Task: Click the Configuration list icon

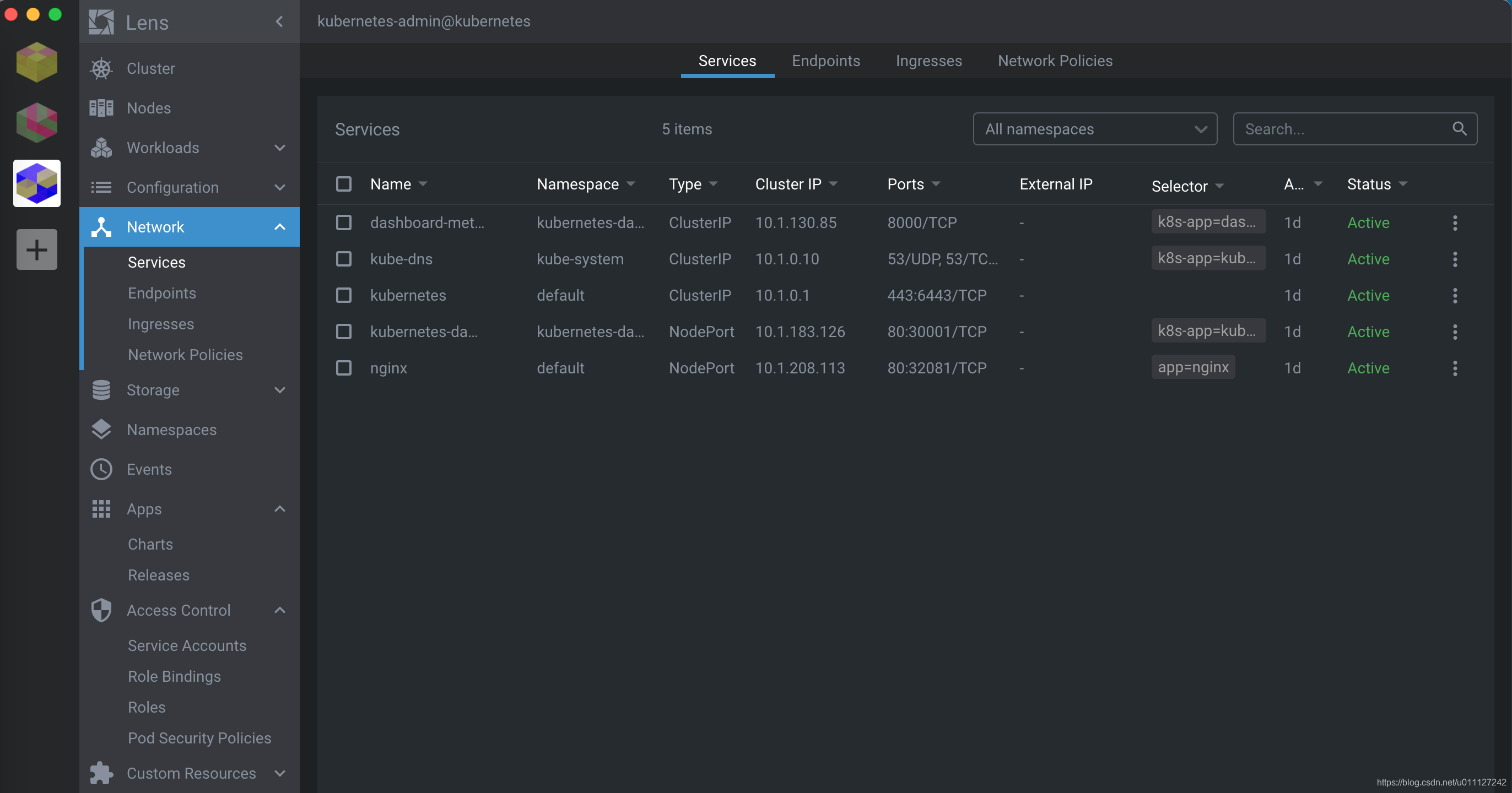Action: (101, 188)
